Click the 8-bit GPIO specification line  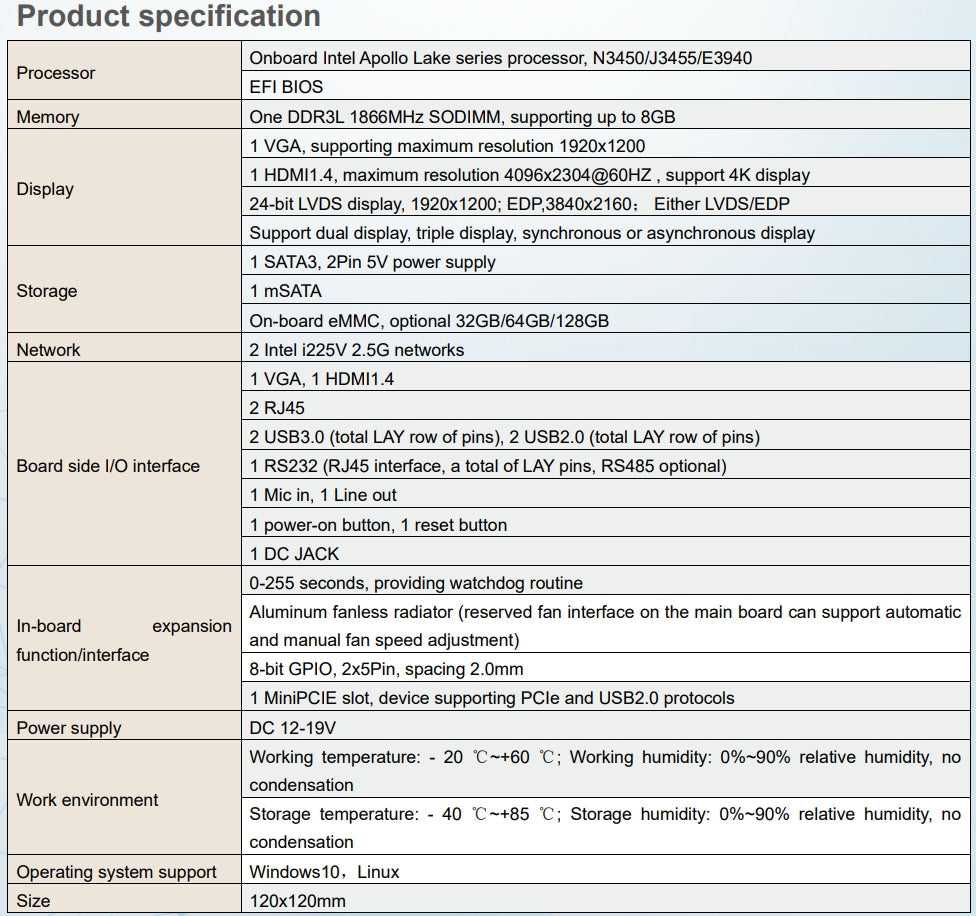tap(386, 669)
